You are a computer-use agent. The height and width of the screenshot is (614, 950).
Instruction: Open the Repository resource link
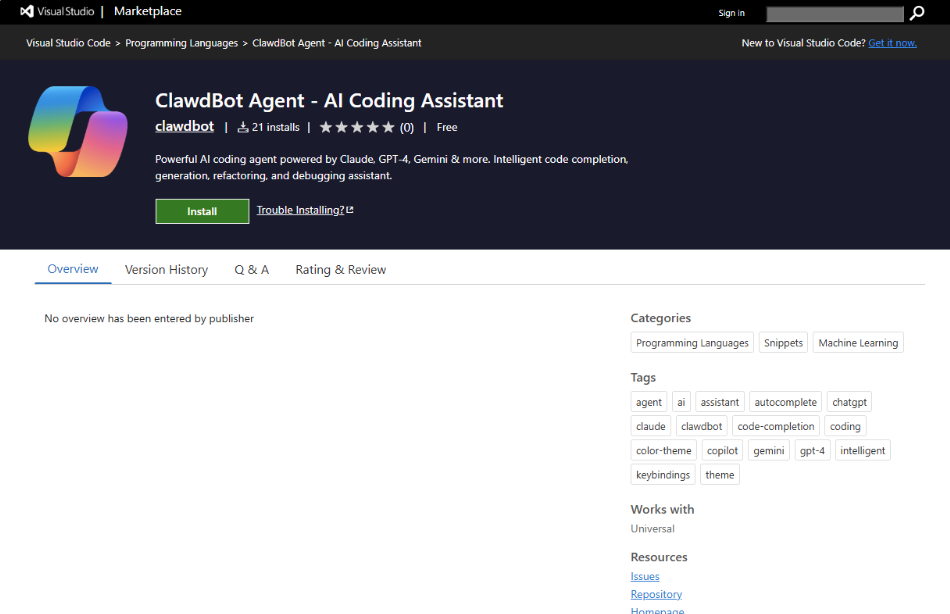click(656, 595)
